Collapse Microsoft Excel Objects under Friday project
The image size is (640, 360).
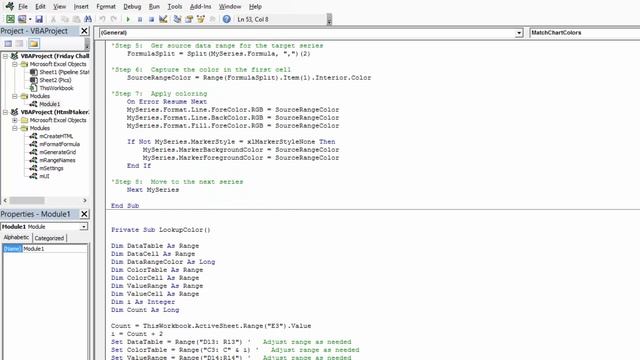pos(15,64)
